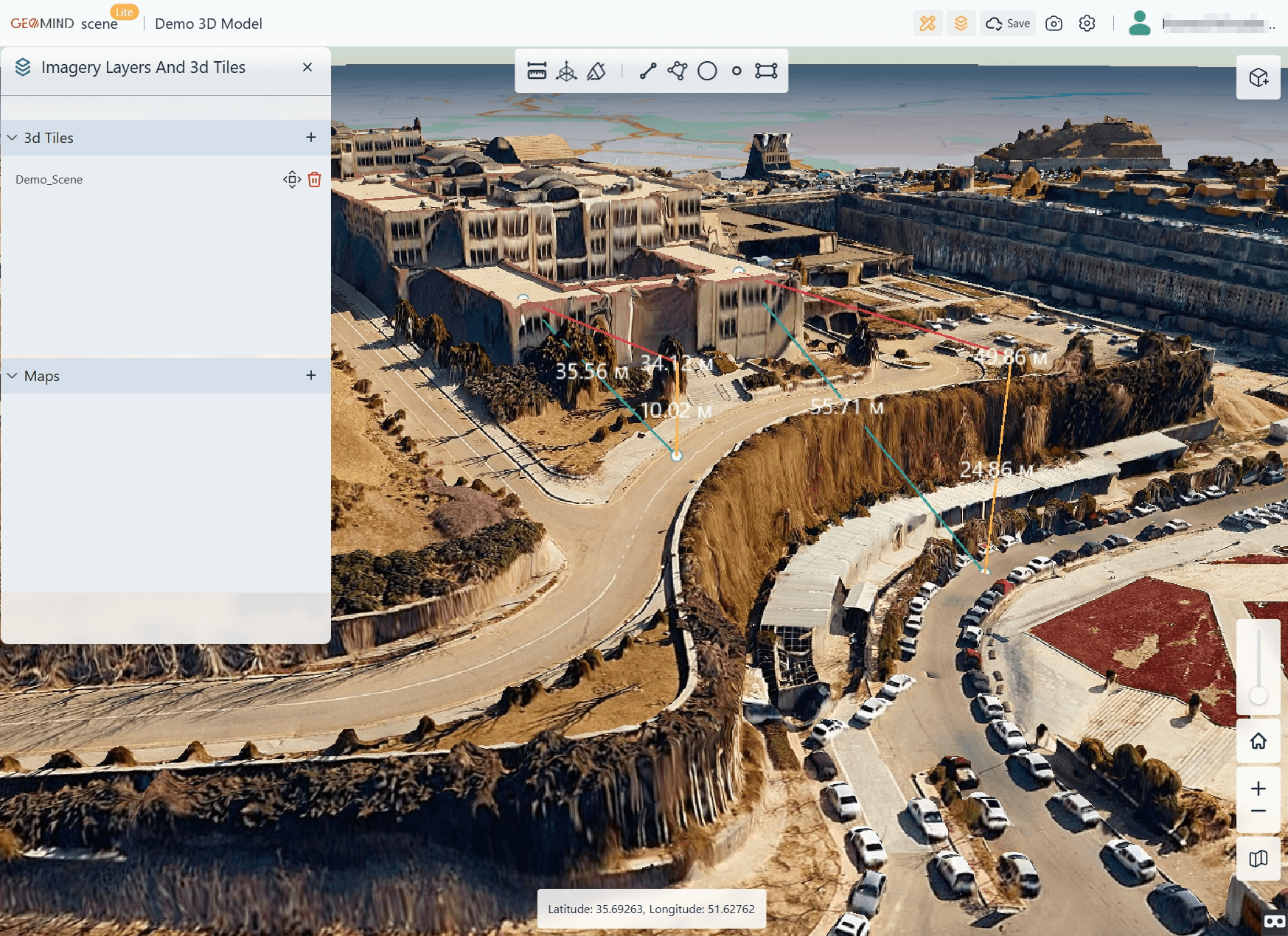Save the current scene
The height and width of the screenshot is (936, 1288).
tap(1007, 23)
